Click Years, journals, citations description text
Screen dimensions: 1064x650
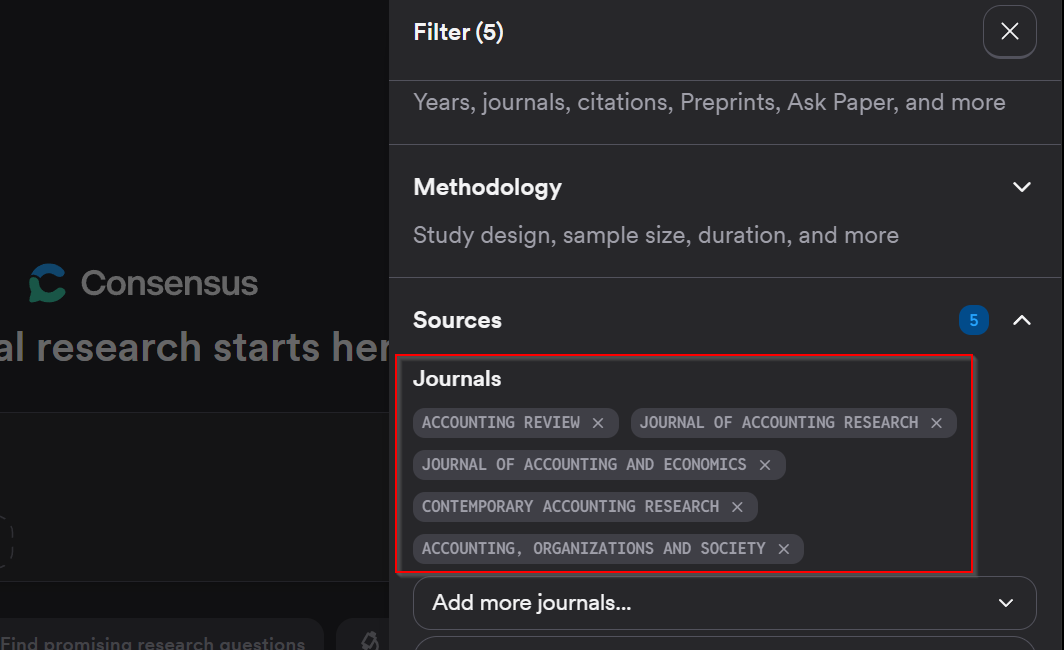coord(709,102)
